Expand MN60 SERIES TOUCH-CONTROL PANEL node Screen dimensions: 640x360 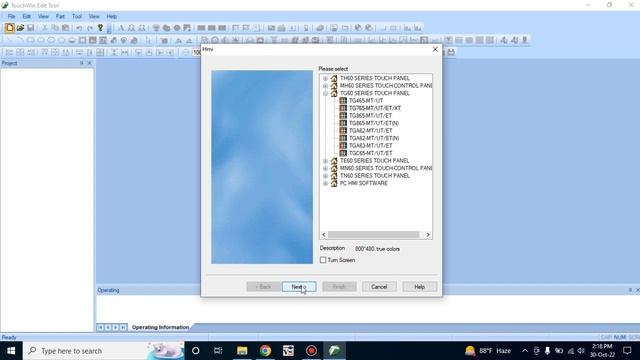click(x=325, y=168)
